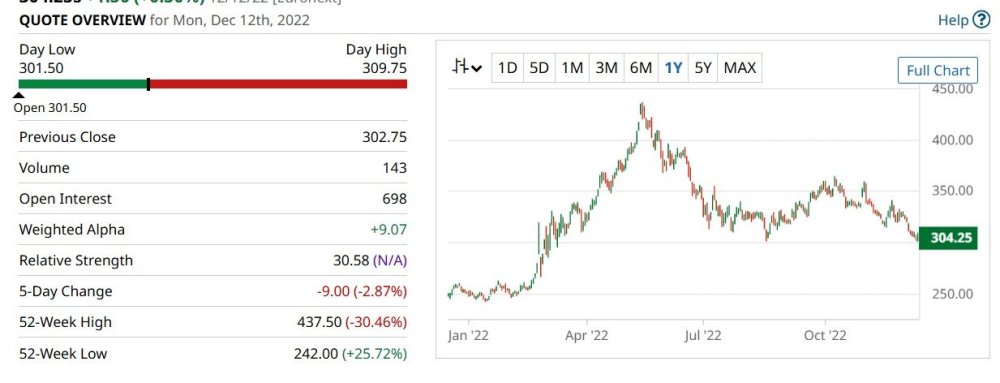The height and width of the screenshot is (383, 1000).
Task: Click the Open 301.50 triangle marker
Action: click(19, 95)
